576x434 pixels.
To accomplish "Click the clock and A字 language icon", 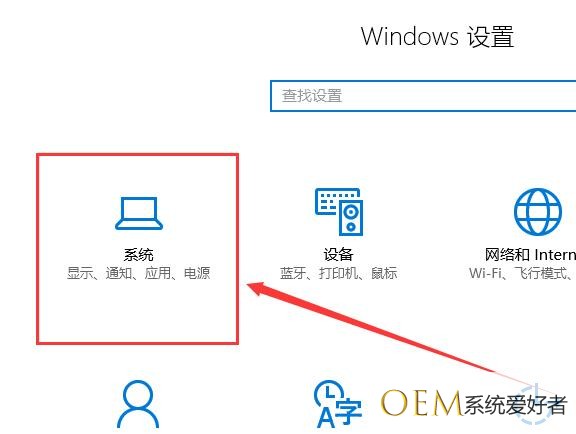I will tap(338, 404).
